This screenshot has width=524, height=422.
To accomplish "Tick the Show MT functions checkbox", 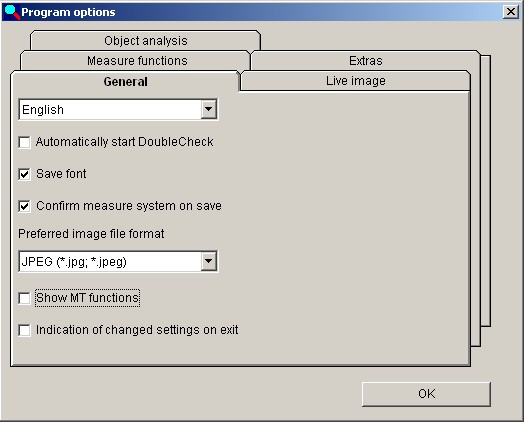I will point(24,298).
